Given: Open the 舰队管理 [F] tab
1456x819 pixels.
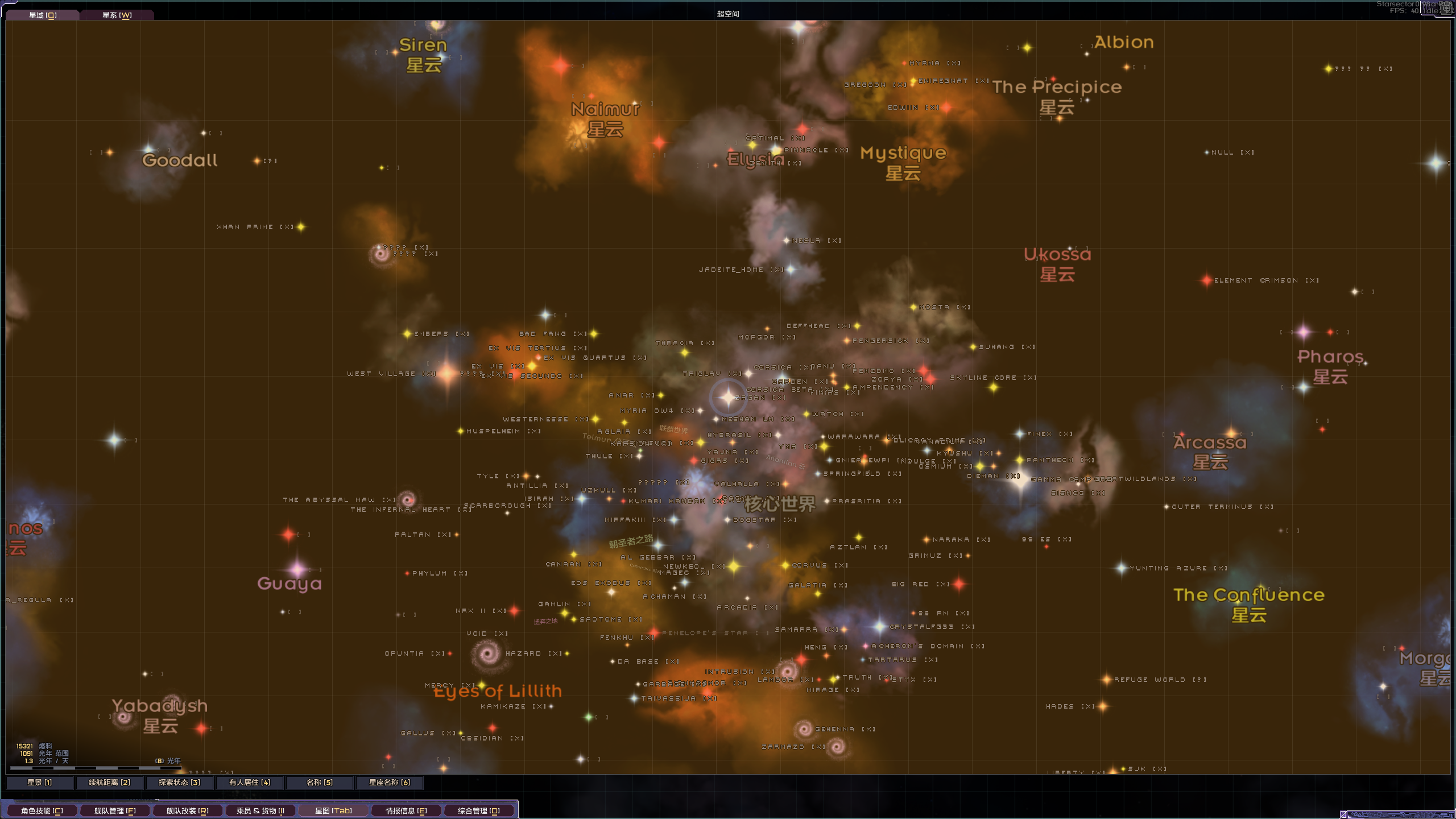Looking at the screenshot, I should pyautogui.click(x=115, y=810).
